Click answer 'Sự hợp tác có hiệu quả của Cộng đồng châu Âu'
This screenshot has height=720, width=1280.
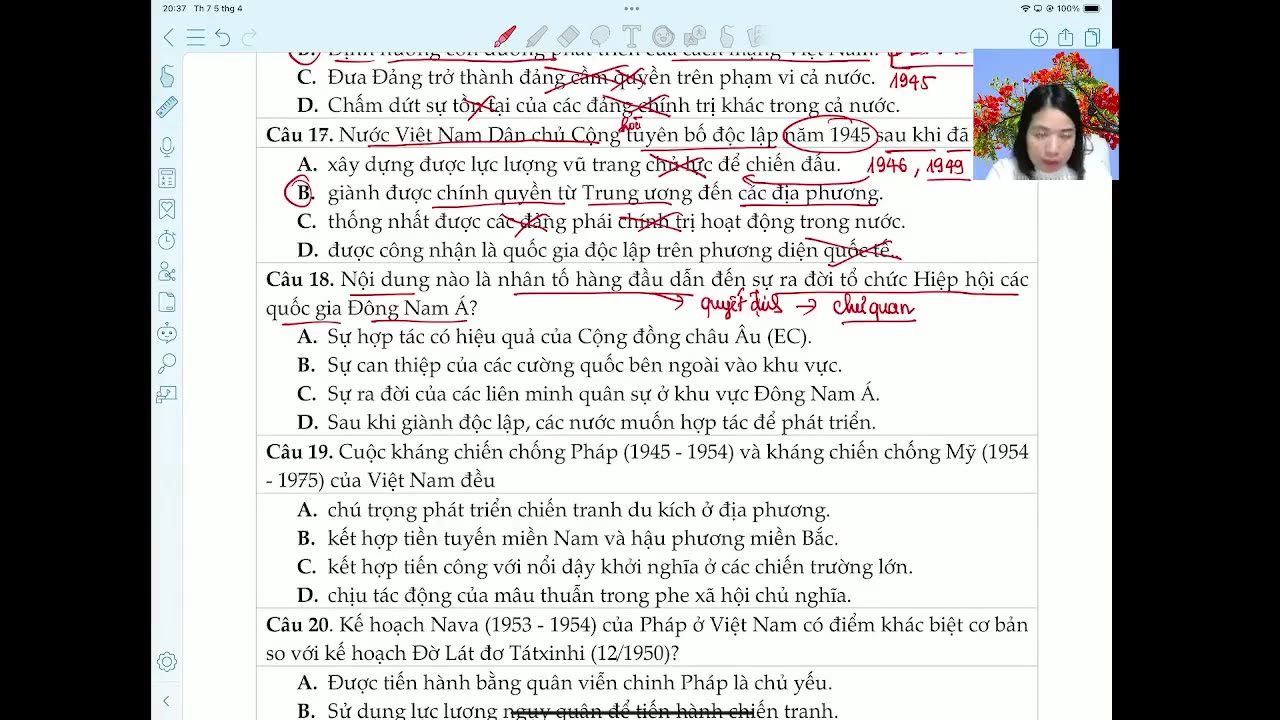click(569, 337)
